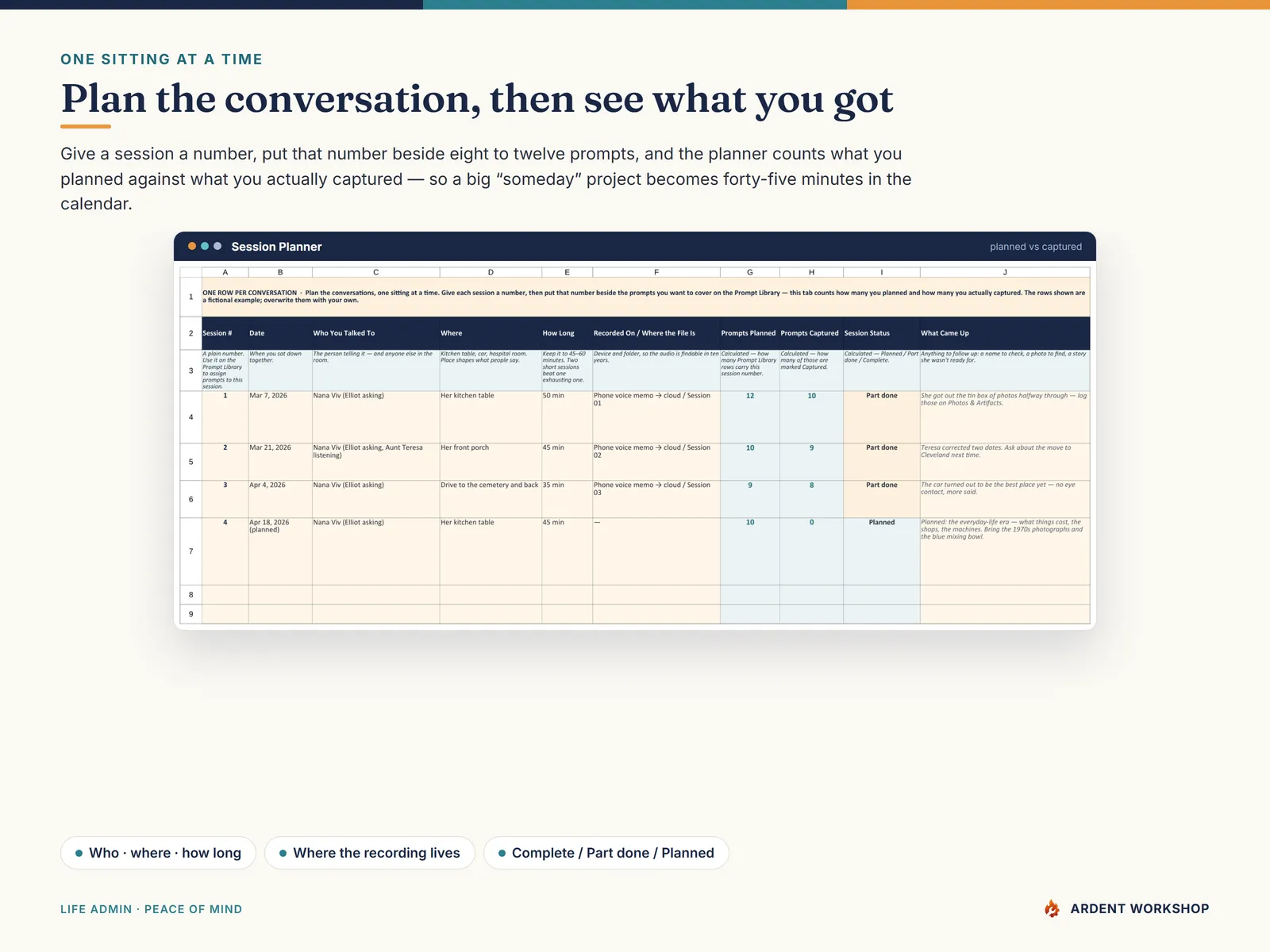Select the "12" prompts planned cell
Screen dimensions: 1270x952
(x=750, y=417)
